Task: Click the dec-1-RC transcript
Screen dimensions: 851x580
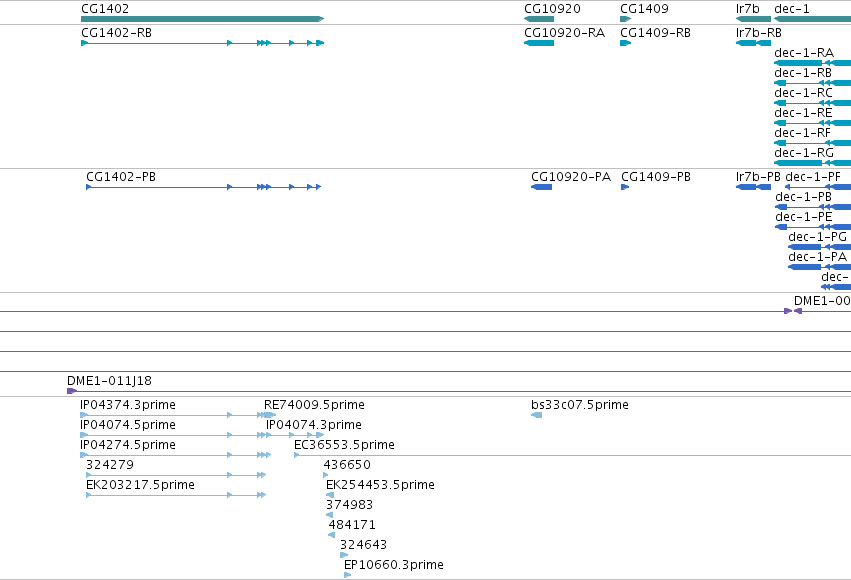Action: coord(812,103)
